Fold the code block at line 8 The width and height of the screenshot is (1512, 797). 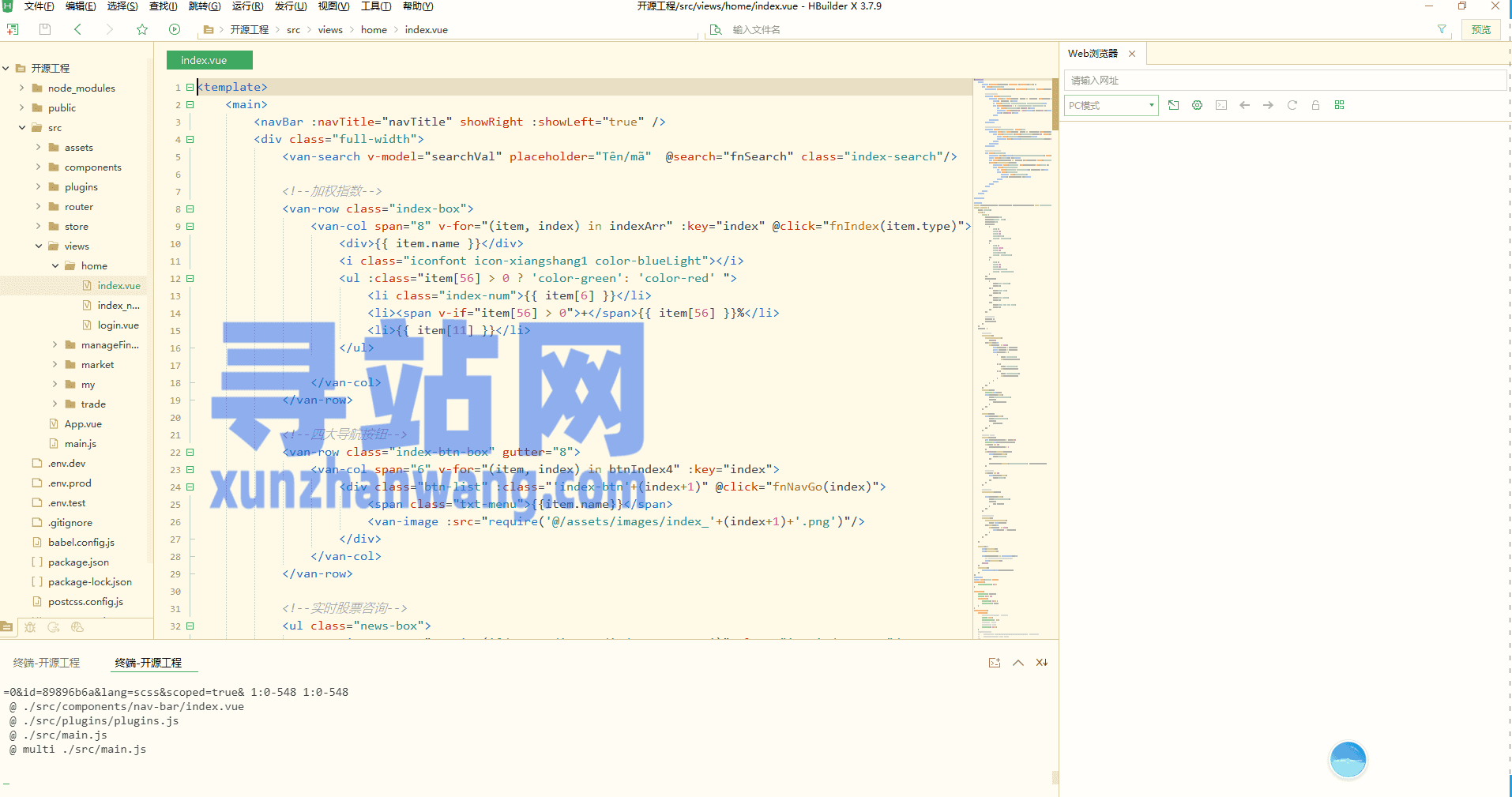pos(190,209)
